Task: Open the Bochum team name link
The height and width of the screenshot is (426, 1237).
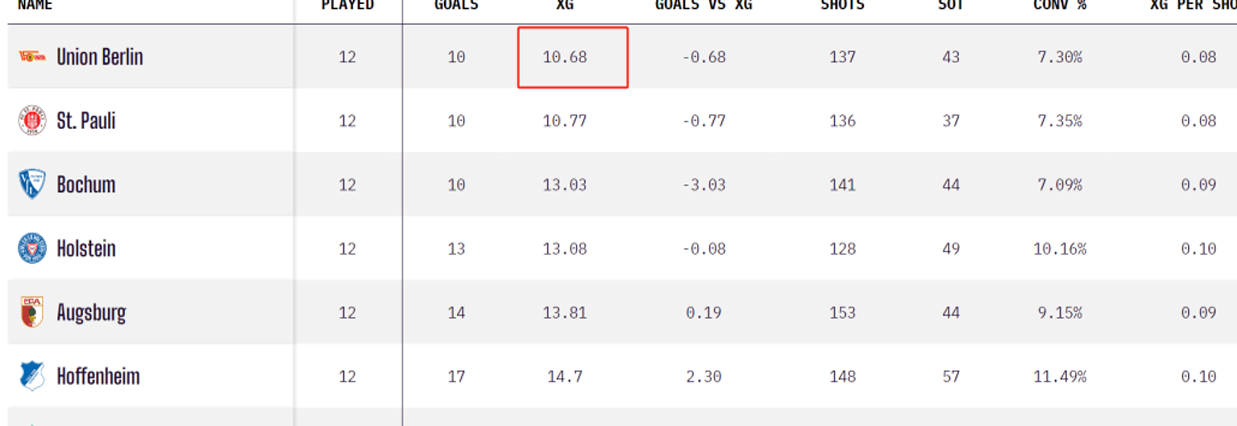Action: tap(86, 185)
